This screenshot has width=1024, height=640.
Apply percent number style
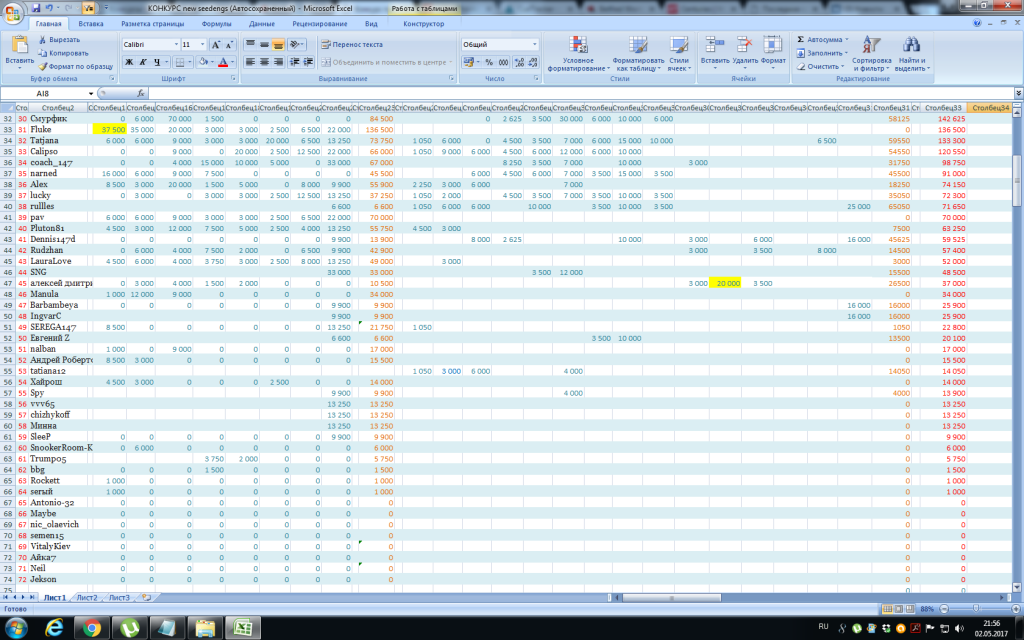point(488,62)
